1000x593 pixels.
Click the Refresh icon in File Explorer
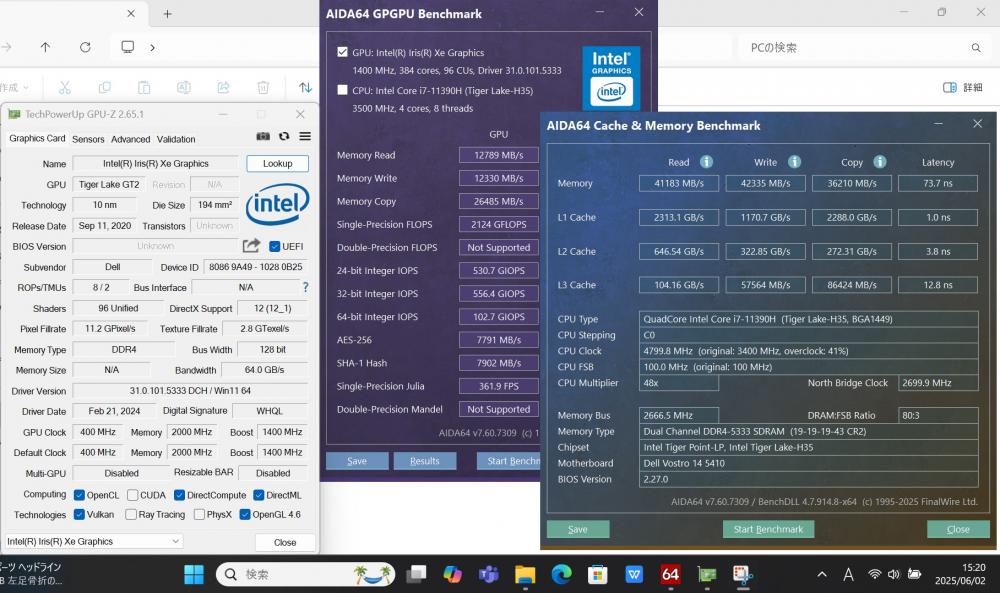pos(85,47)
